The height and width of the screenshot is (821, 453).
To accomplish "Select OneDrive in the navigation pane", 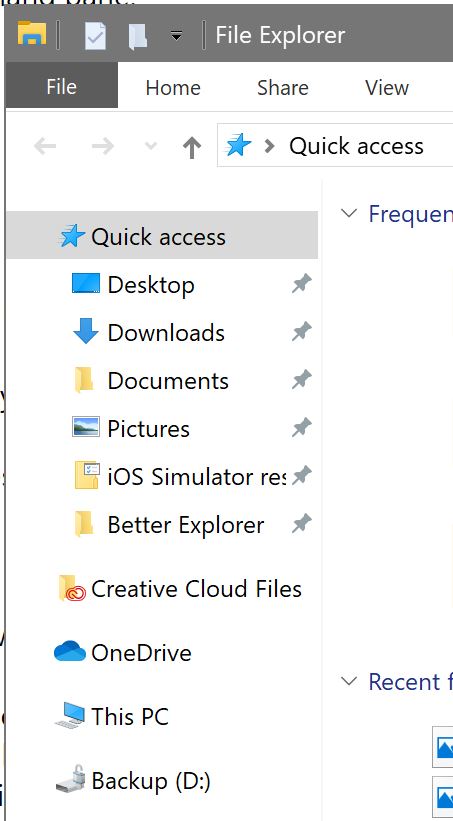I will [123, 652].
